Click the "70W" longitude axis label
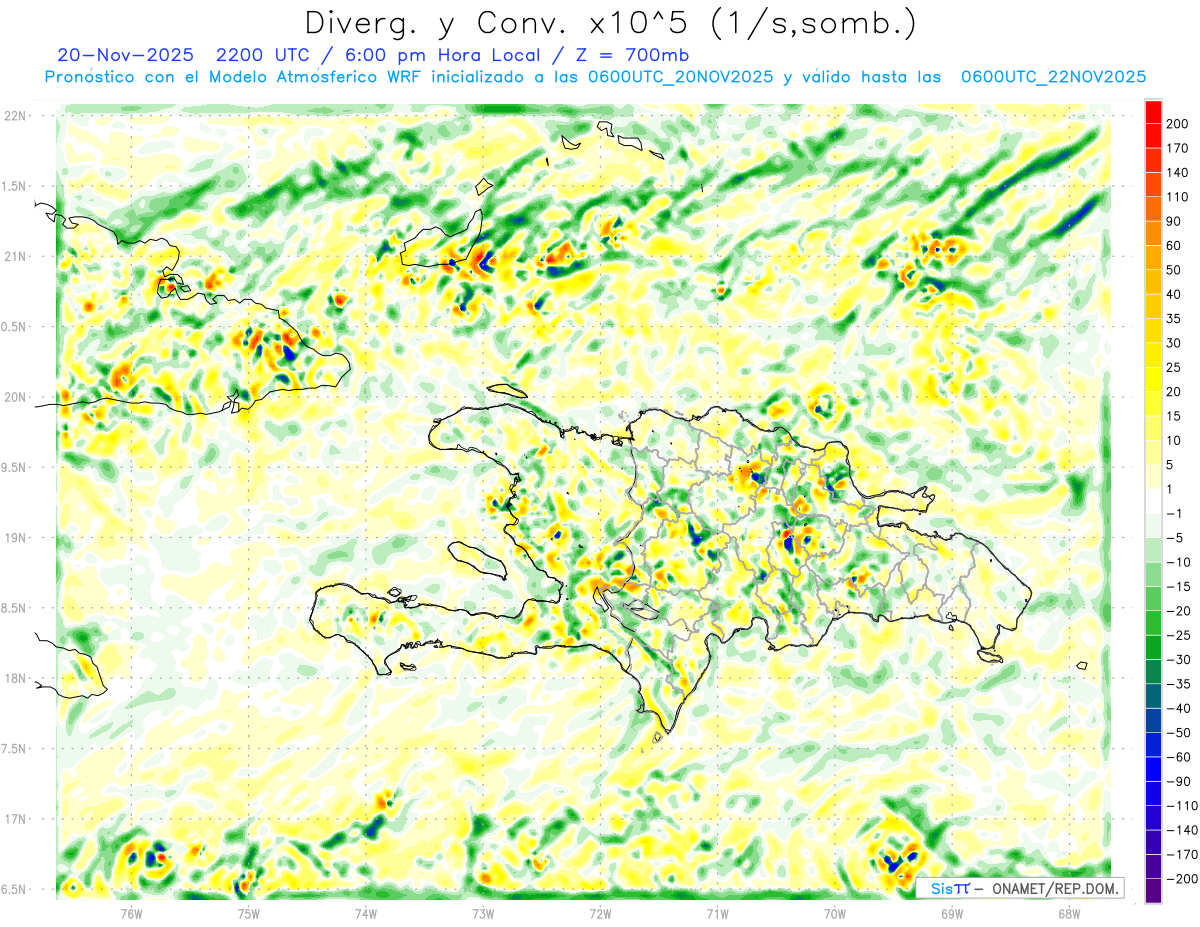The image size is (1200, 927). pyautogui.click(x=835, y=913)
